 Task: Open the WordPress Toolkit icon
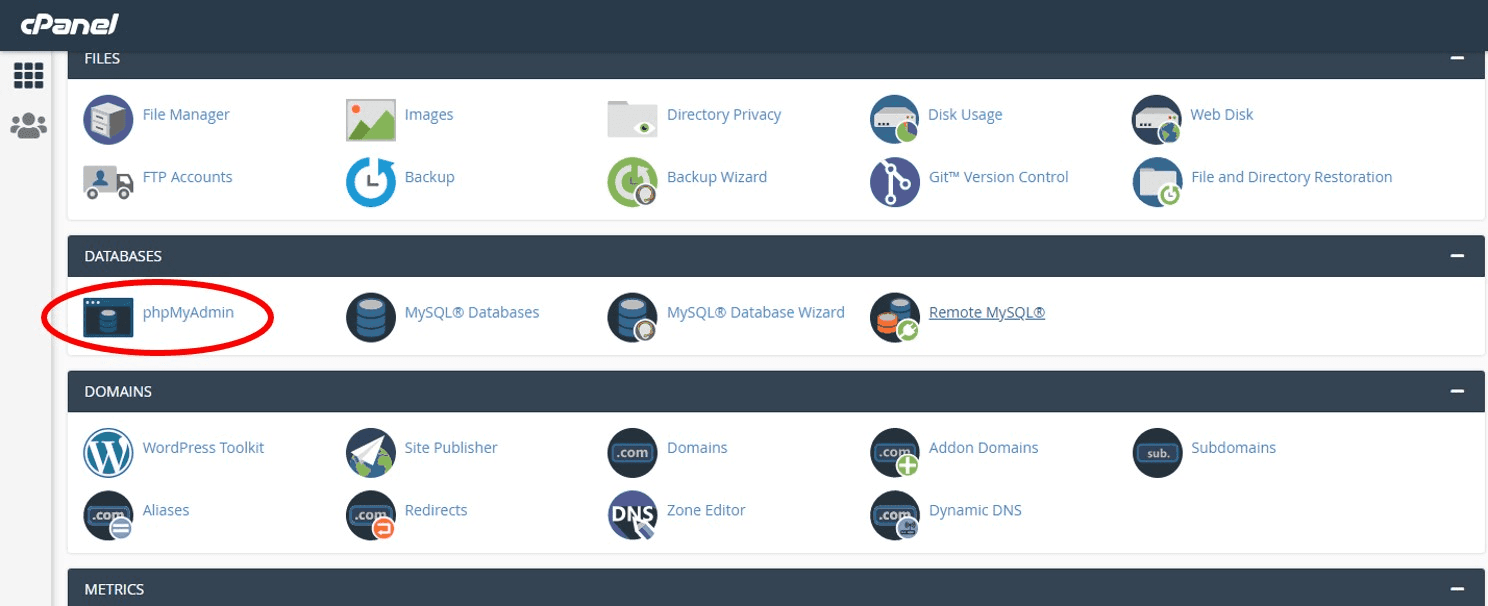108,453
